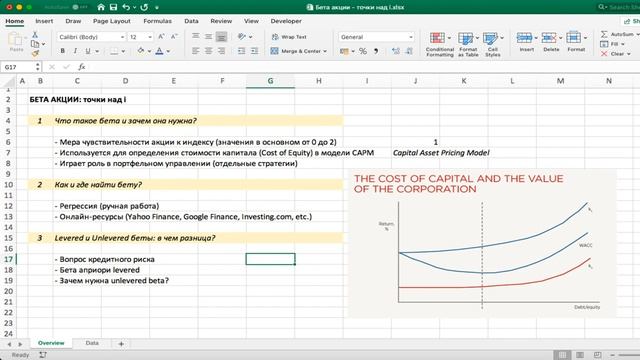Save the workbook with the floppy disk icon
Image resolution: width=640 pixels, height=360 pixels.
tap(113, 7)
